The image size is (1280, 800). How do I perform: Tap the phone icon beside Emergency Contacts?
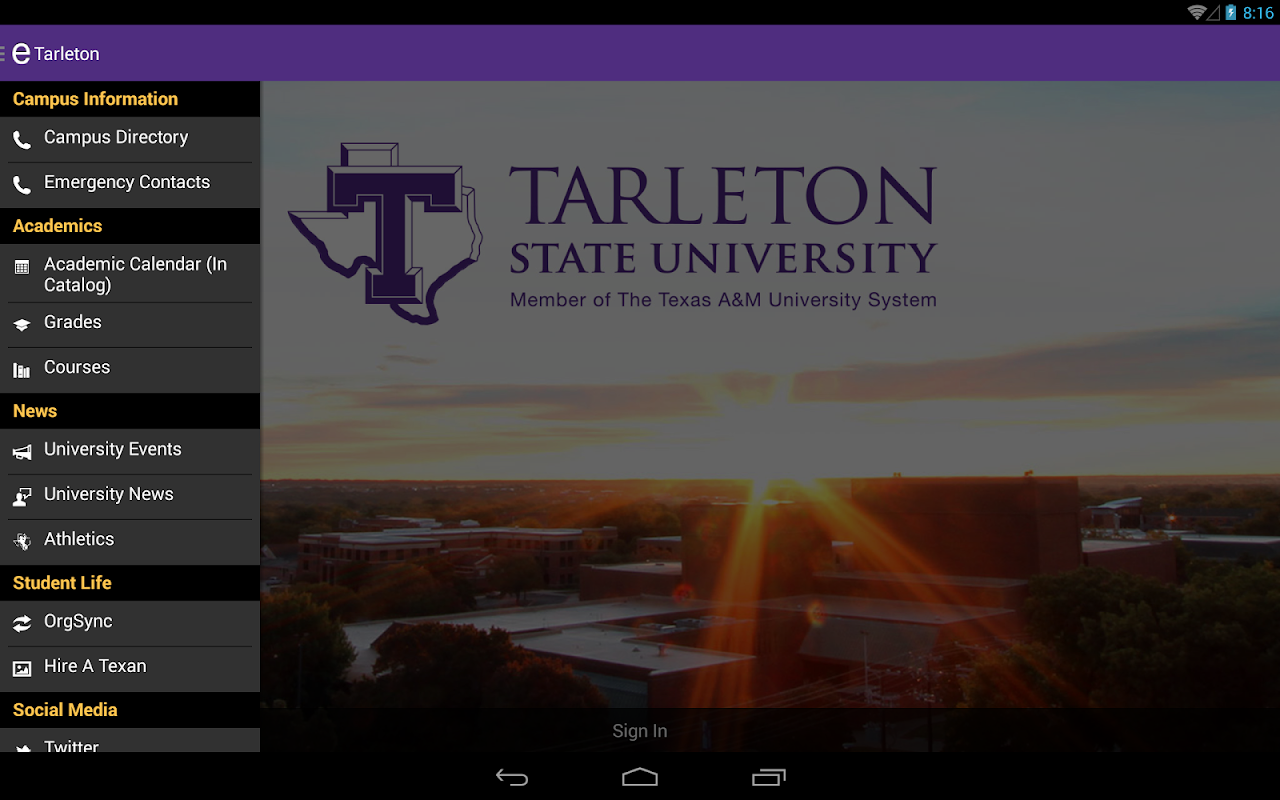pos(22,185)
